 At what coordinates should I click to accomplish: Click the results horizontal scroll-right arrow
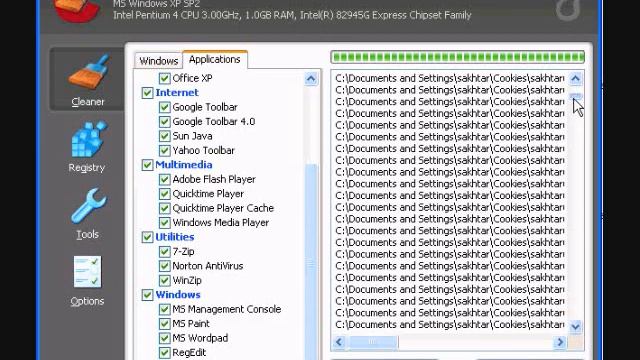point(560,342)
